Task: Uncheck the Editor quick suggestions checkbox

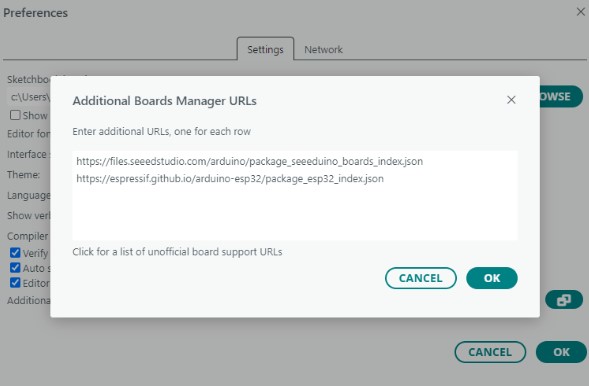Action: pos(15,283)
